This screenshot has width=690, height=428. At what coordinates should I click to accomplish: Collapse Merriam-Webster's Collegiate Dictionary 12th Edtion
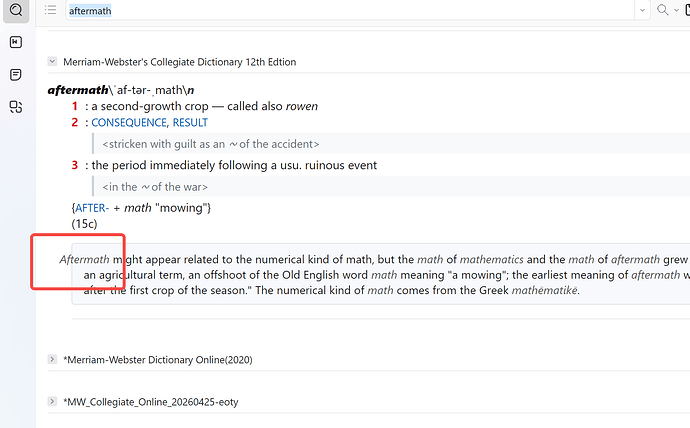click(x=52, y=62)
